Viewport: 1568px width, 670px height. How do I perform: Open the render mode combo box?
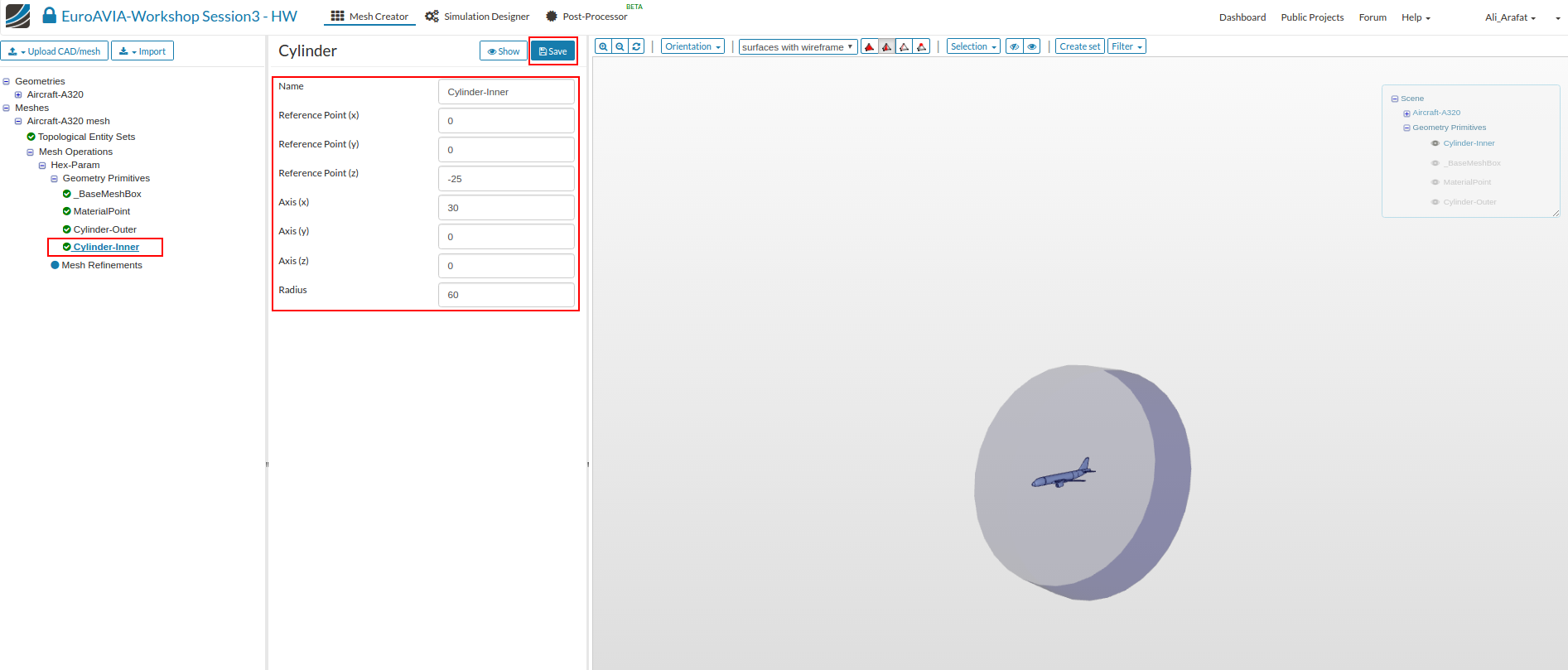[798, 47]
